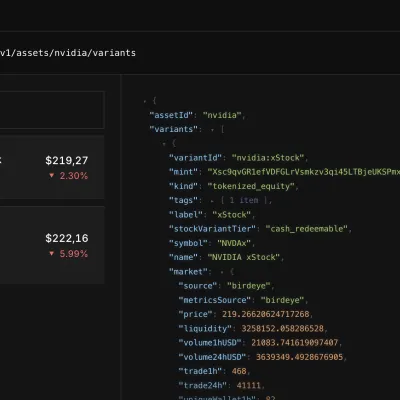The height and width of the screenshot is (400, 400).
Task: Click the "kind" key
Action: (183, 186)
